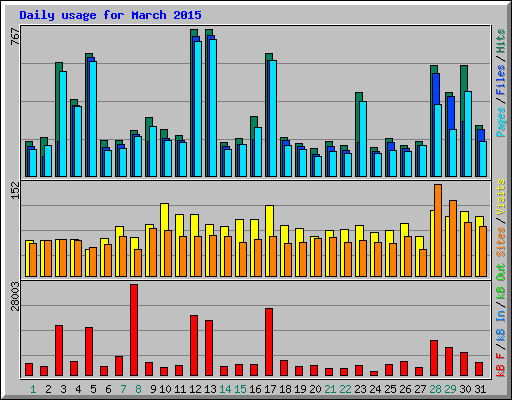The width and height of the screenshot is (512, 400).
Task: Click day label 23 on the x-axis
Action: pyautogui.click(x=360, y=389)
